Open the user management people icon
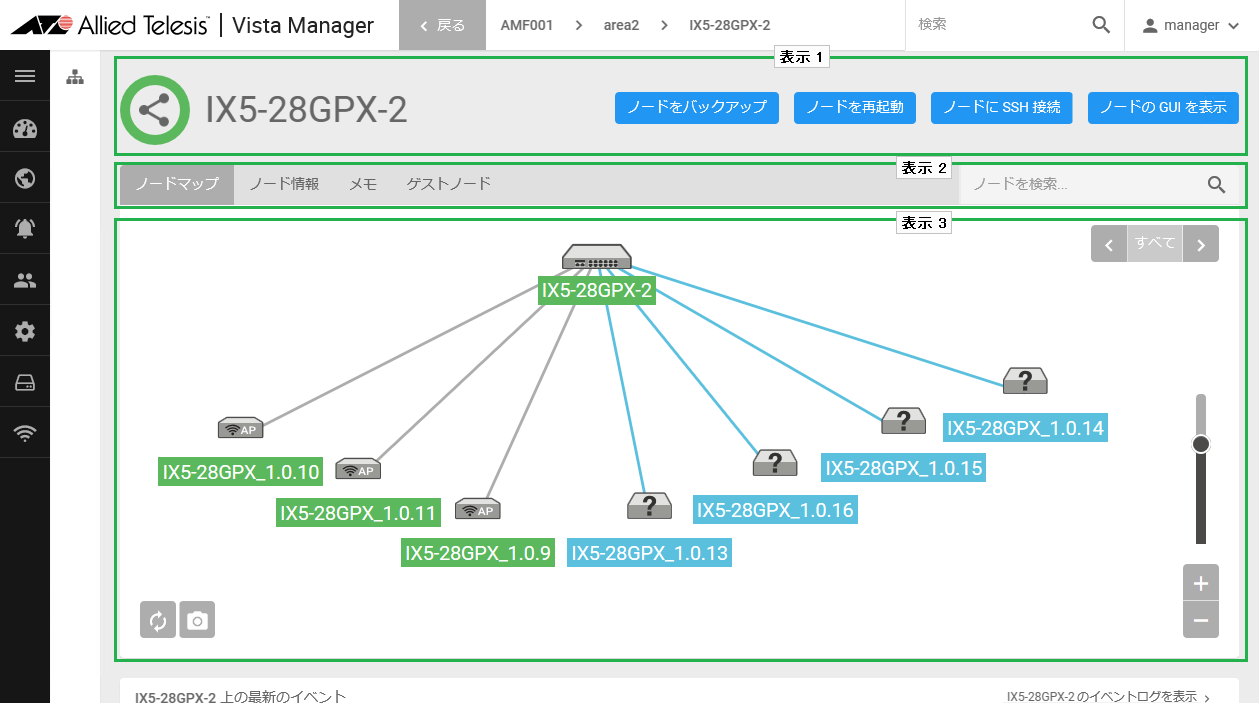The height and width of the screenshot is (703, 1259). (25, 281)
